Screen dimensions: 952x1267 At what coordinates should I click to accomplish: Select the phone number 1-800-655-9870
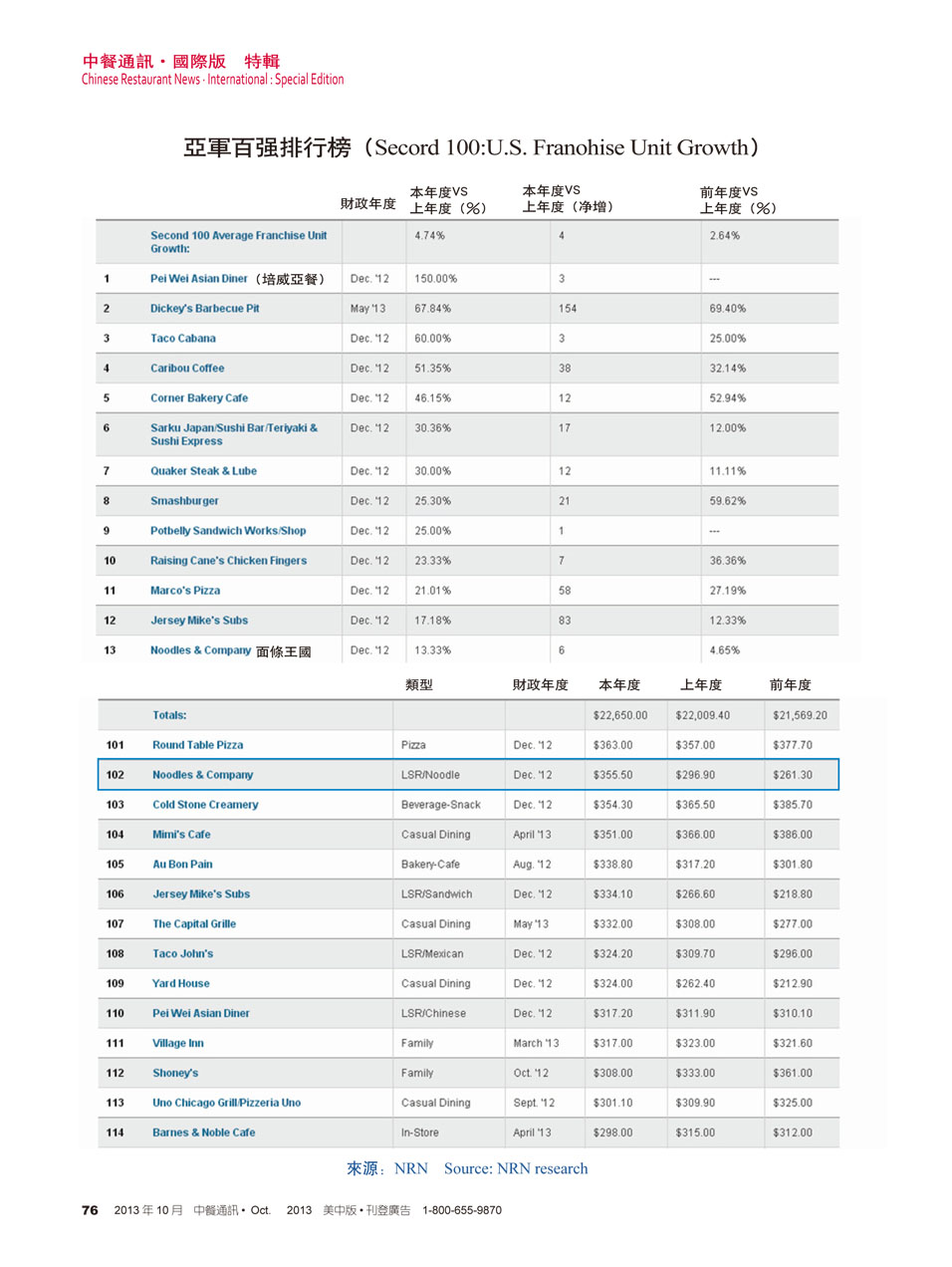462,1211
